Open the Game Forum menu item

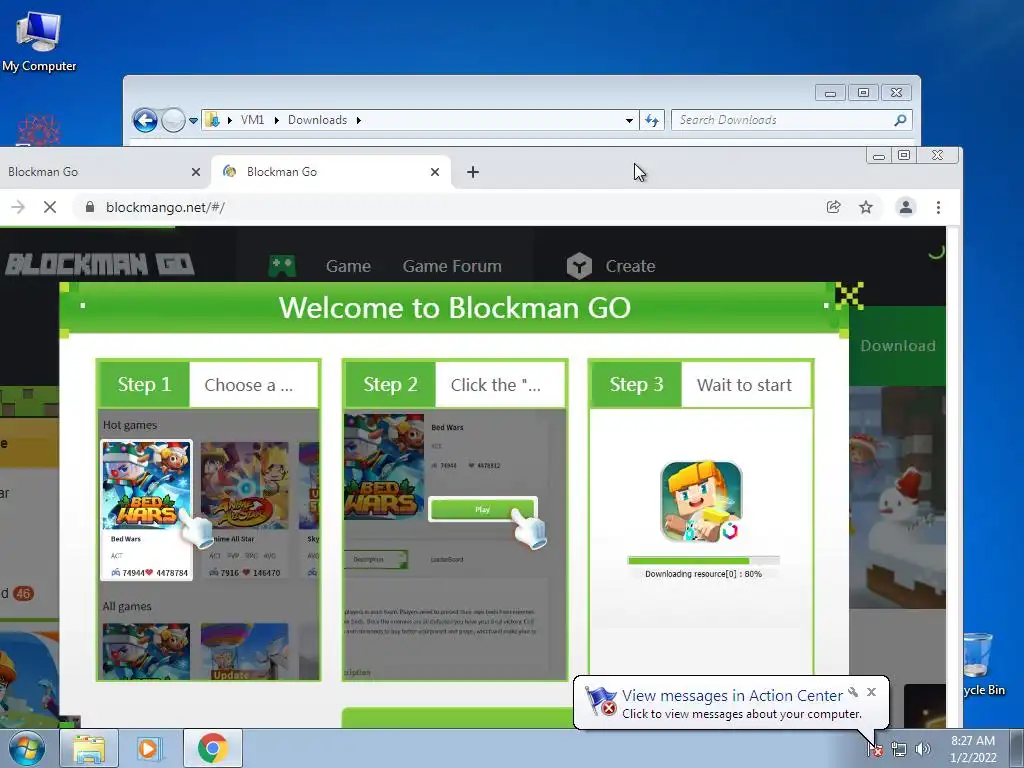(452, 266)
